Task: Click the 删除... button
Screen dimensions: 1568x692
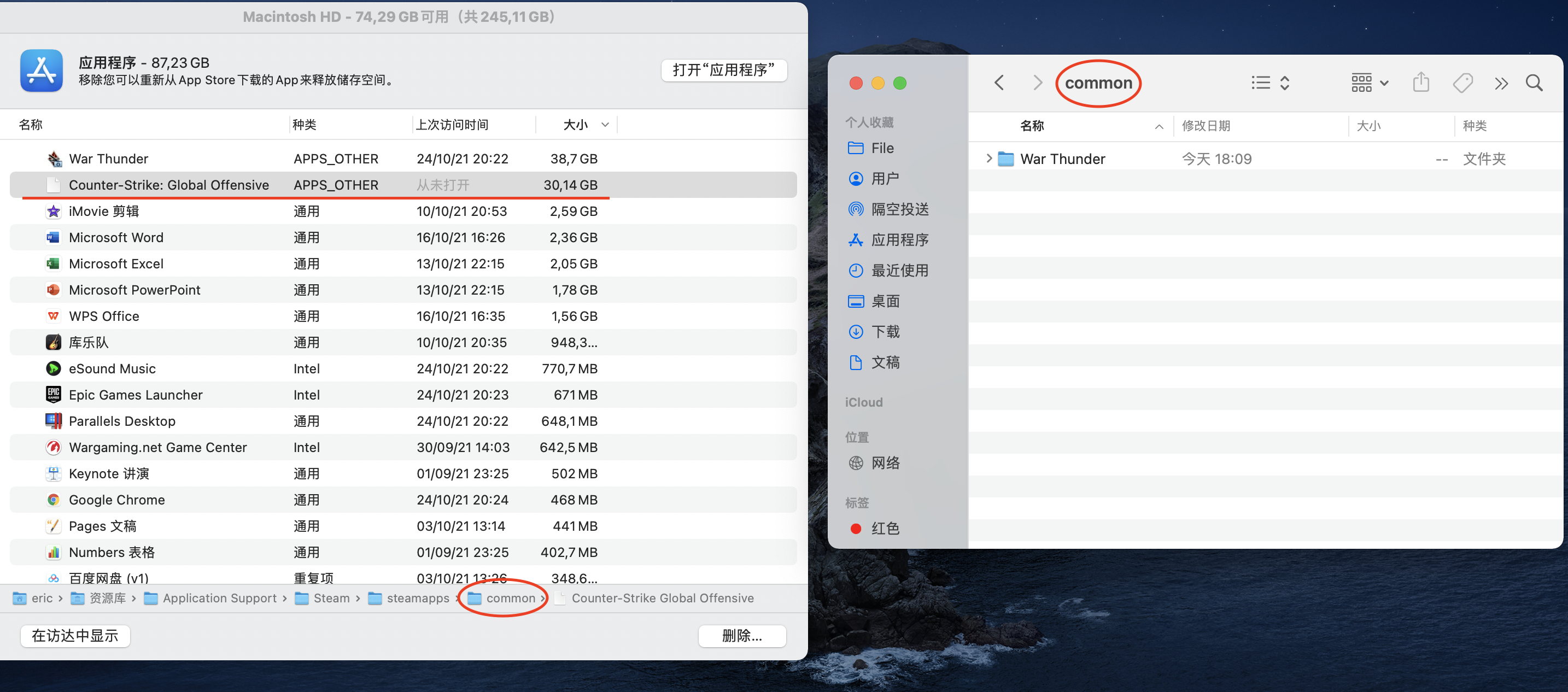Action: point(741,636)
